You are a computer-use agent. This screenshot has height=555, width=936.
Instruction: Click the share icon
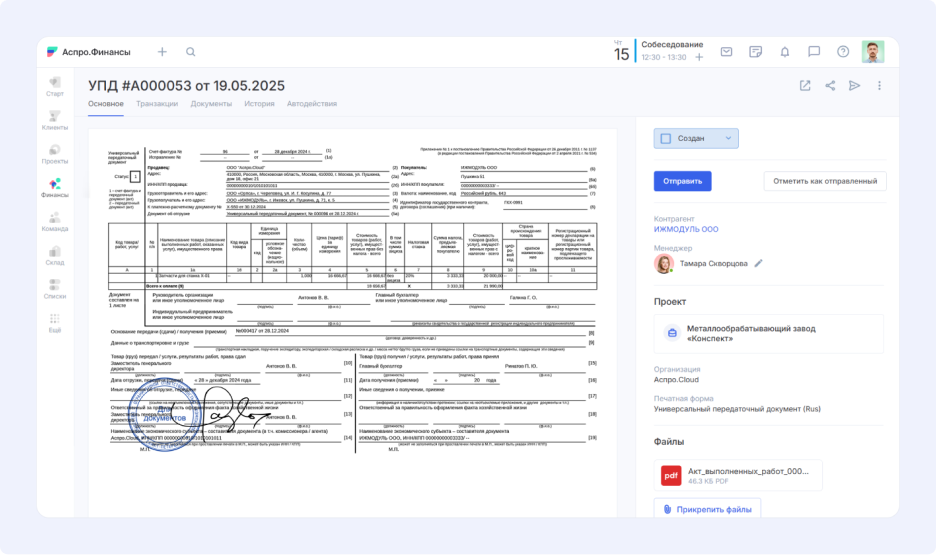coord(830,85)
